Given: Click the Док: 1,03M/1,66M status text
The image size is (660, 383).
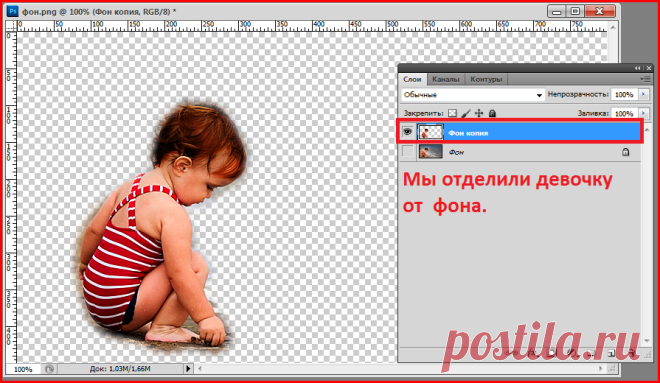Looking at the screenshot, I should [x=120, y=369].
